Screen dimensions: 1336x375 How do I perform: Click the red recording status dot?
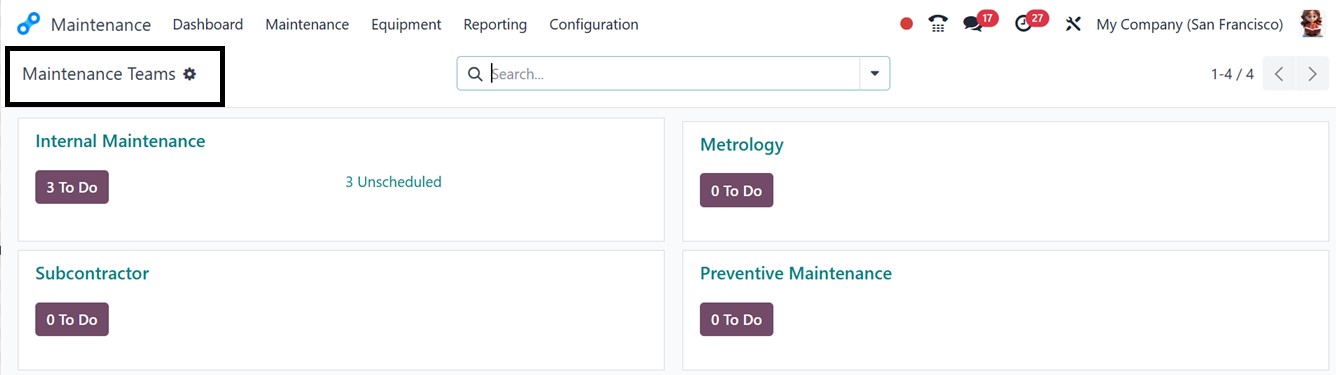[906, 24]
